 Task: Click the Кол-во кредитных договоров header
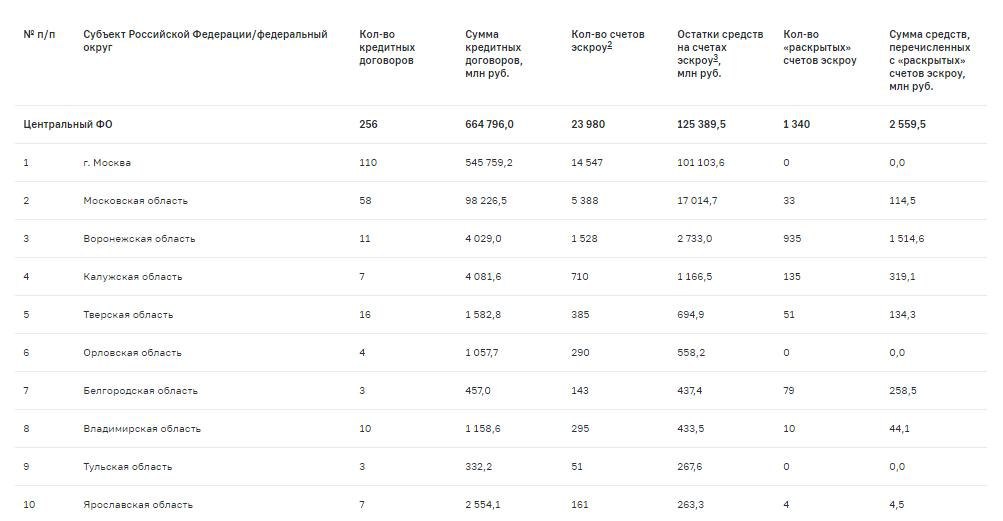(x=387, y=47)
